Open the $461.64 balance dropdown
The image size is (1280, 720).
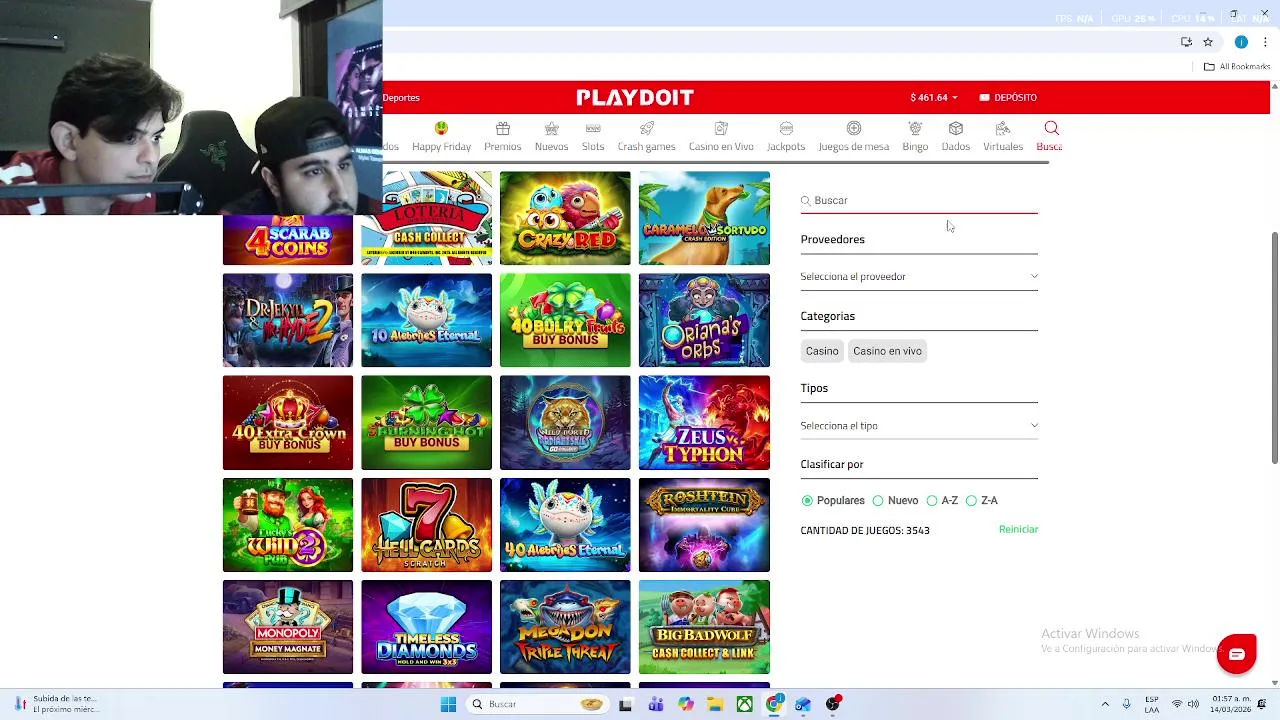tap(934, 97)
